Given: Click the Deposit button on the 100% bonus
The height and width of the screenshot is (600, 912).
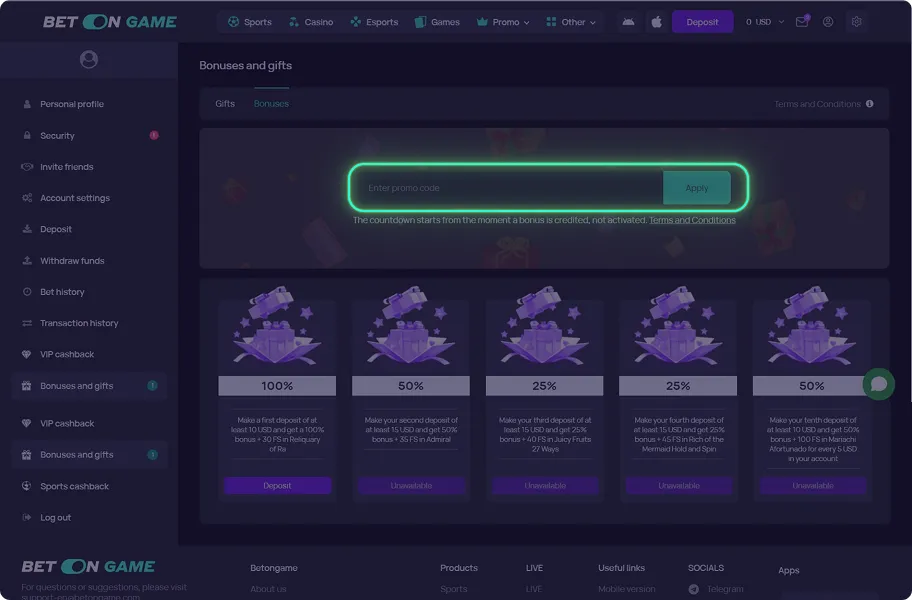Looking at the screenshot, I should [277, 485].
